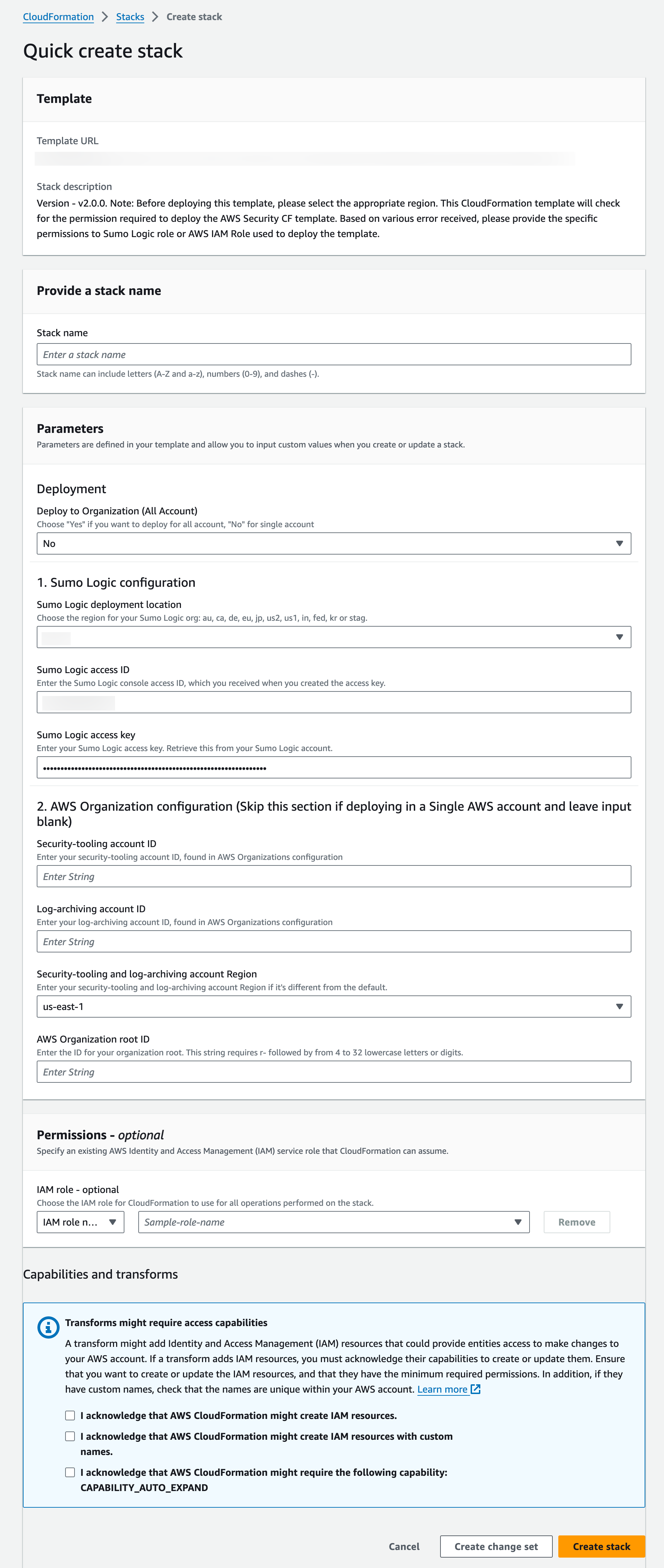
Task: Open the Stacks breadcrumb link
Action: [130, 16]
